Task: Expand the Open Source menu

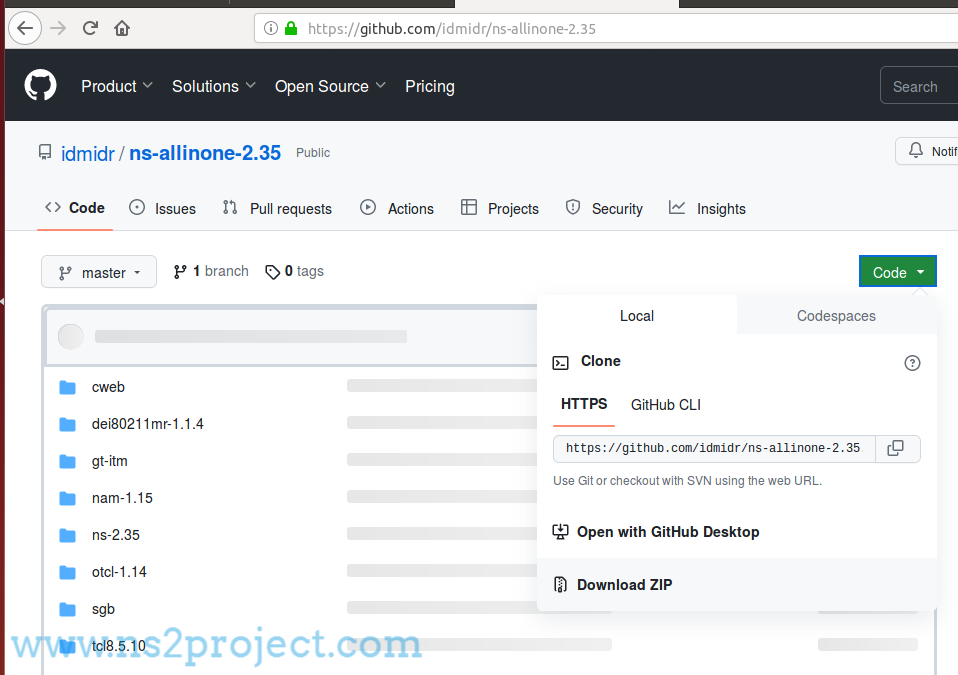Action: 331,86
